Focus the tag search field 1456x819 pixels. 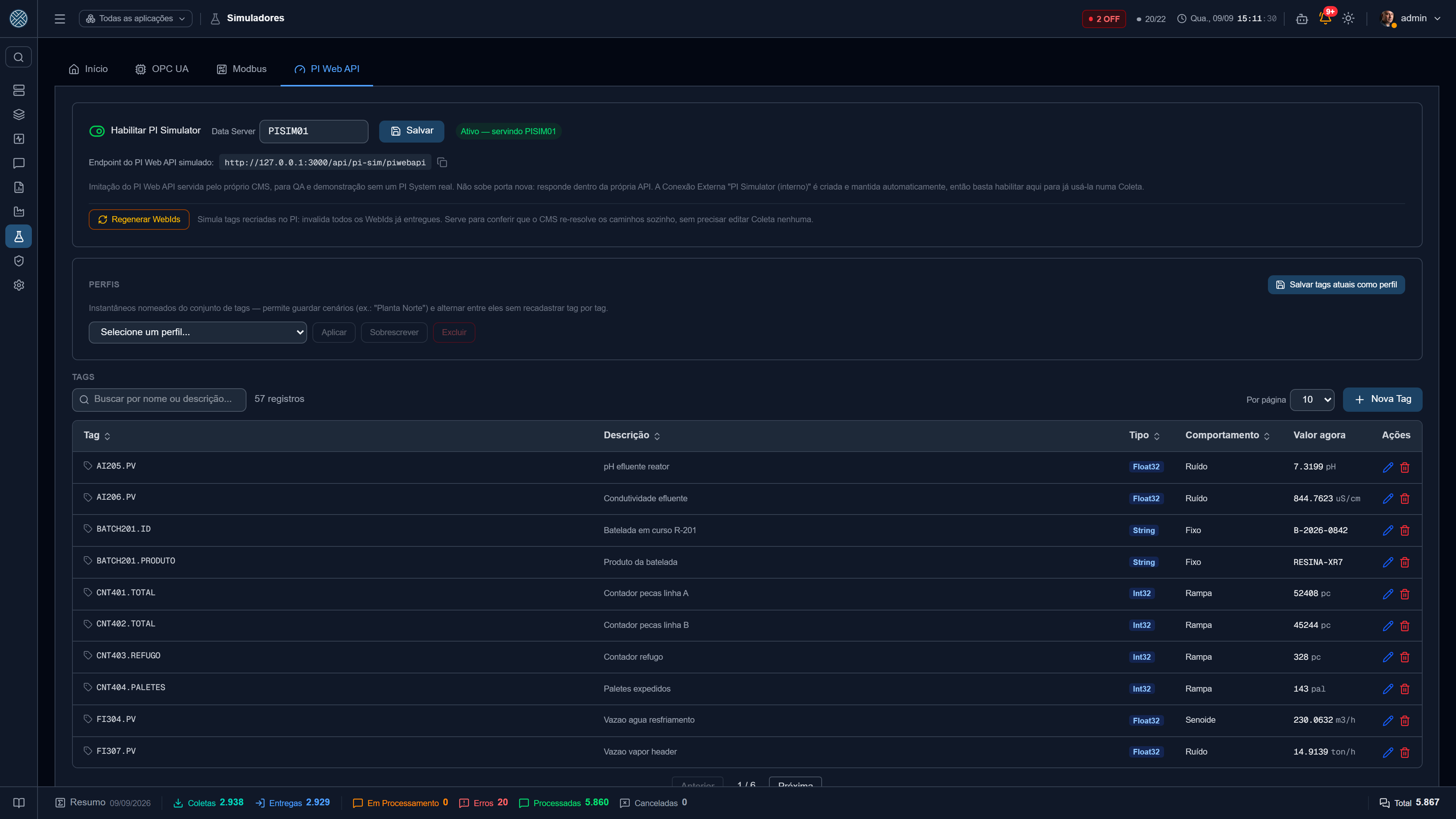(x=159, y=400)
